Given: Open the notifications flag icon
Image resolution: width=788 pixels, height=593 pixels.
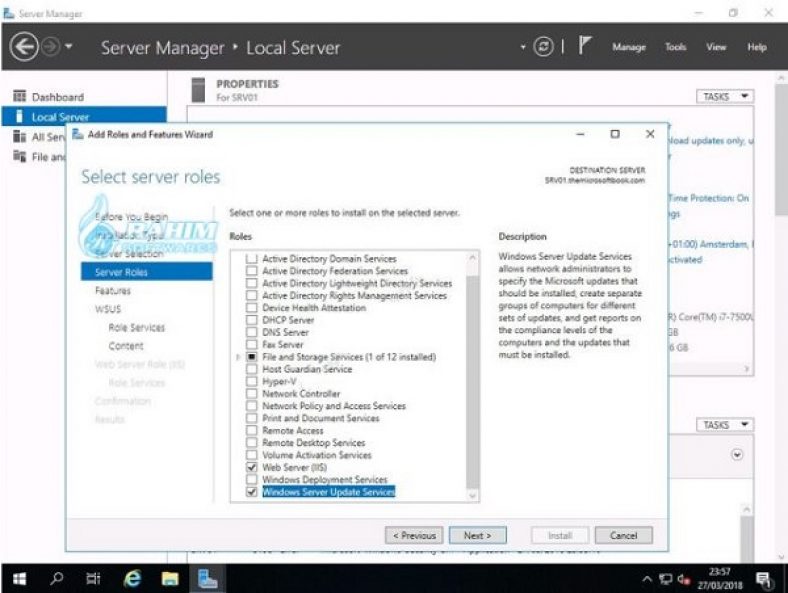Looking at the screenshot, I should pos(584,46).
